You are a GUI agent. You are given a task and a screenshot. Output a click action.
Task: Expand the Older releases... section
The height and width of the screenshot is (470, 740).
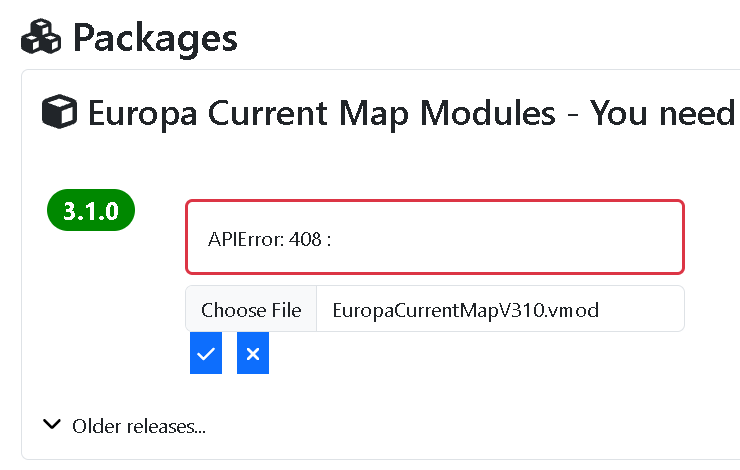point(138,426)
